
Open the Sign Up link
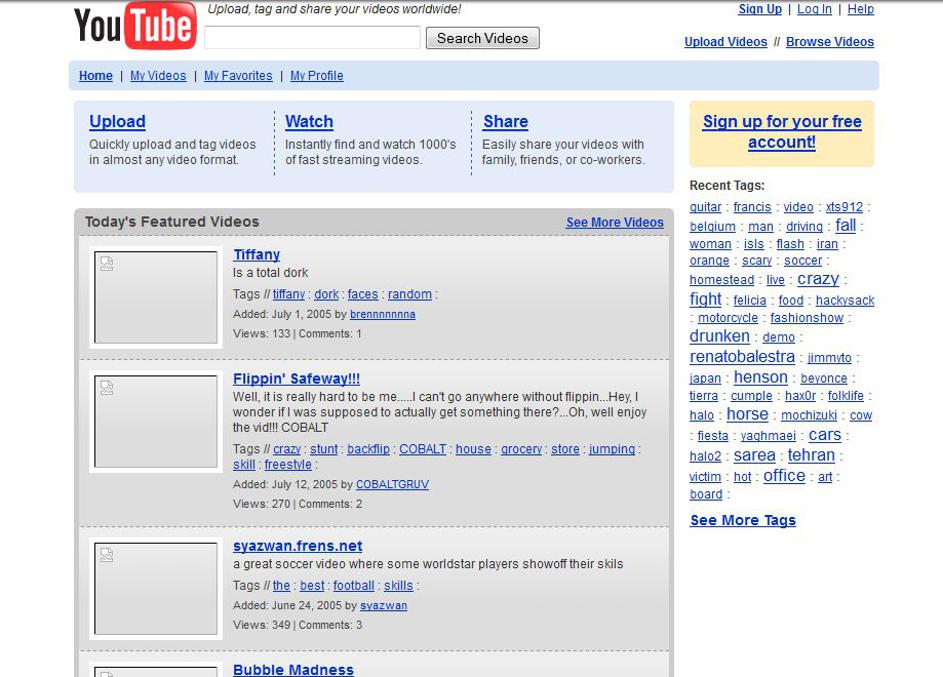click(x=759, y=9)
